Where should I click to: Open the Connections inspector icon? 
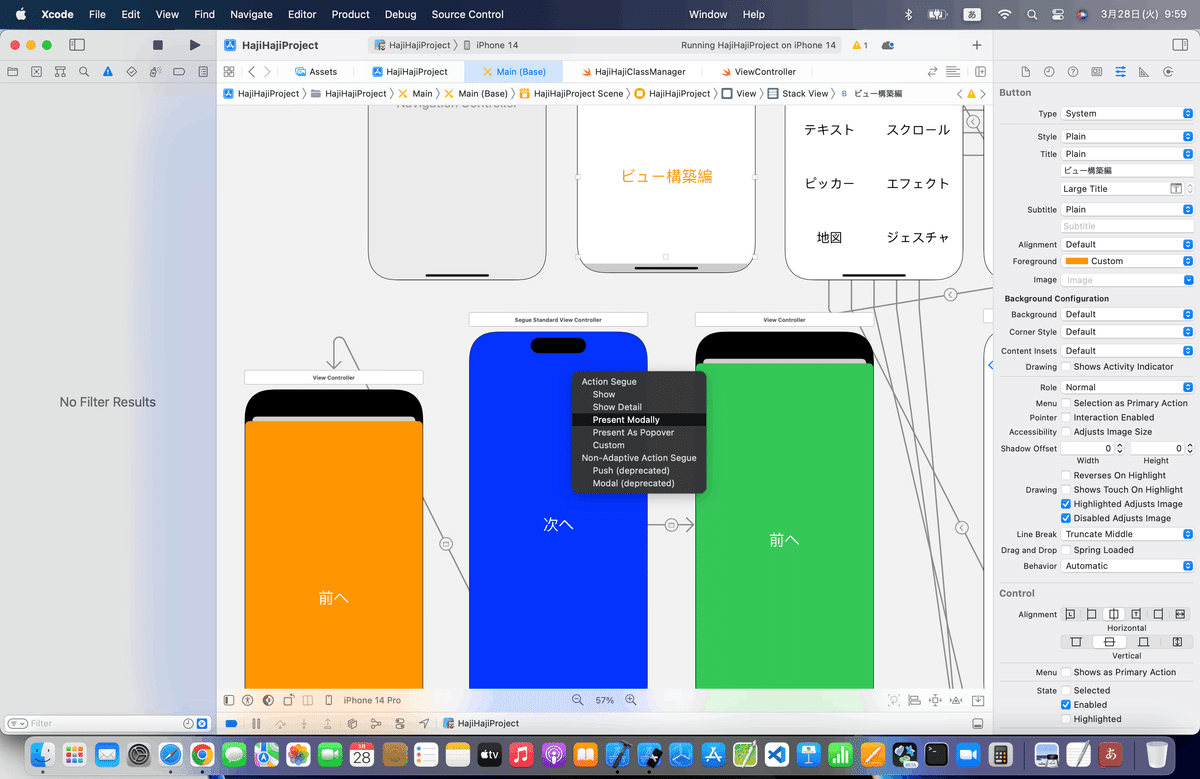pos(1168,72)
